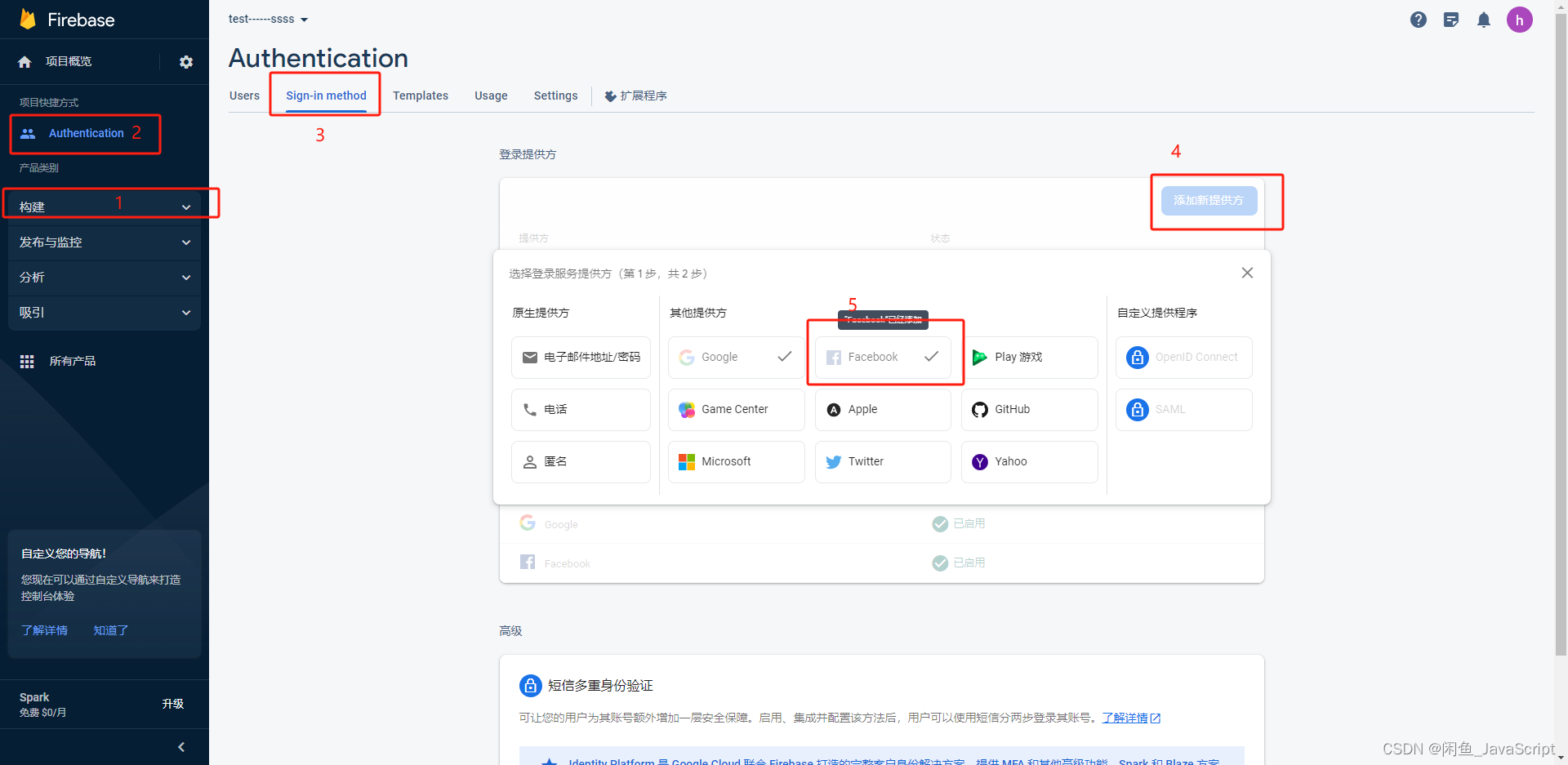This screenshot has width=1568, height=765.
Task: Open the 扩展程序 extensions tab
Action: click(635, 96)
